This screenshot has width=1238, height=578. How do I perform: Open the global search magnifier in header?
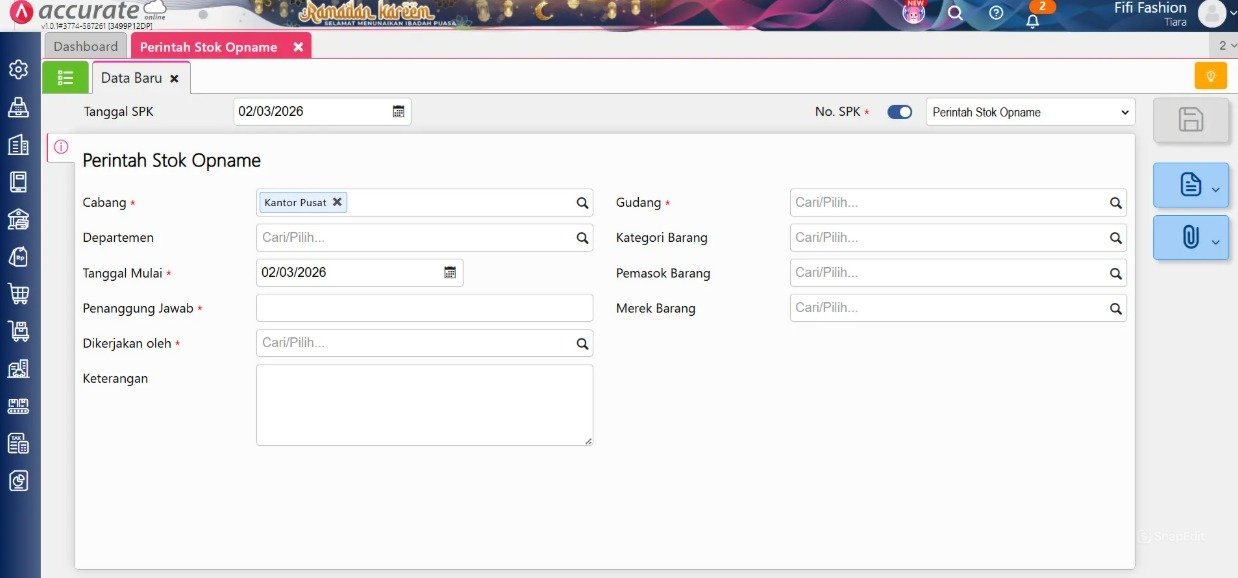(x=955, y=13)
